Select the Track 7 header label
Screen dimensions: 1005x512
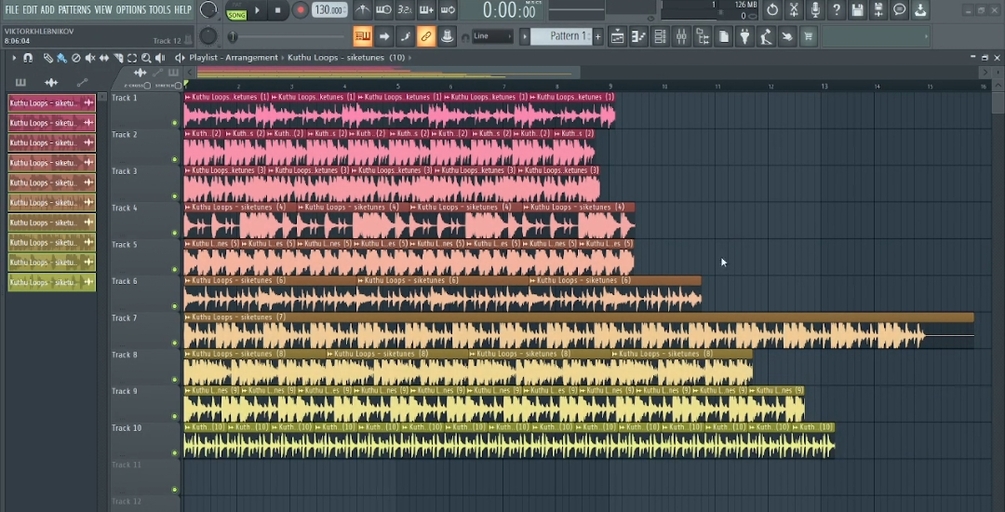(x=124, y=318)
